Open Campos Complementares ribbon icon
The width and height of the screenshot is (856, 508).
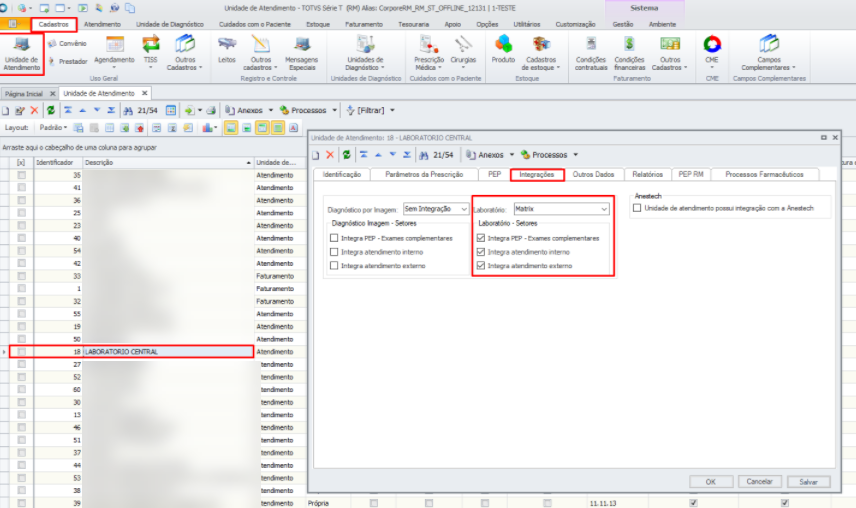point(769,53)
